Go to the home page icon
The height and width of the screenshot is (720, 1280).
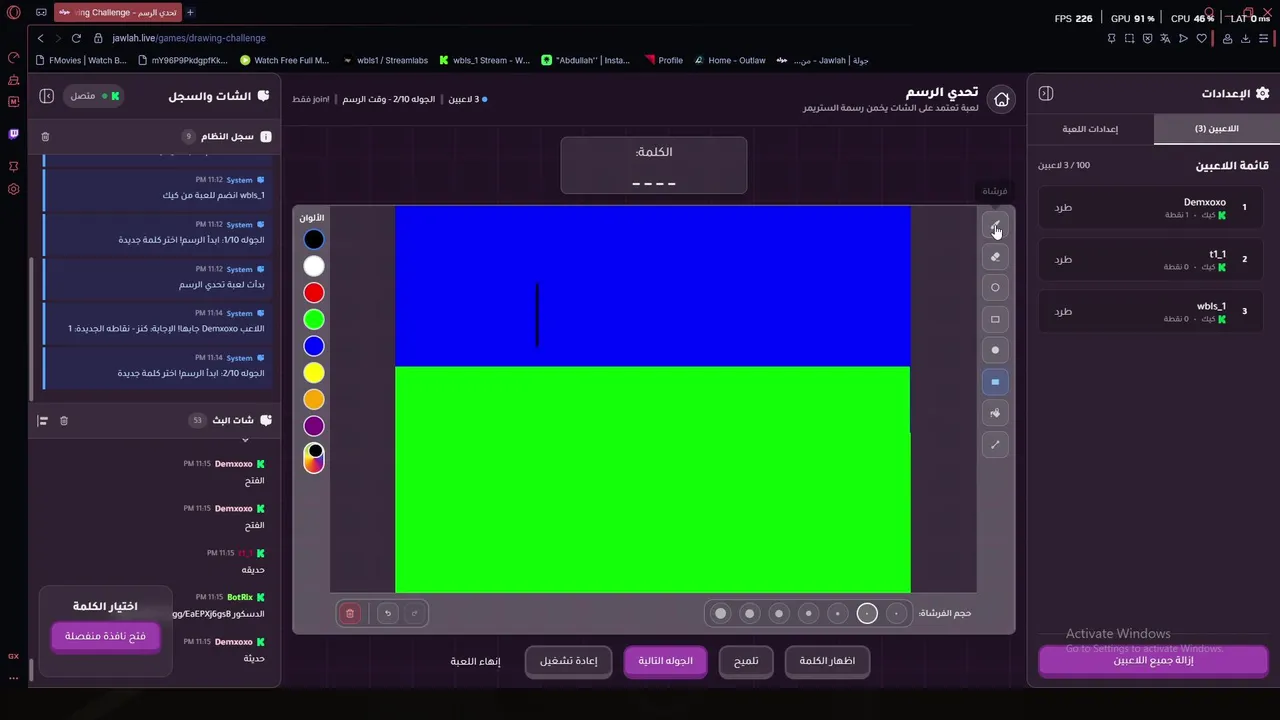(1001, 99)
